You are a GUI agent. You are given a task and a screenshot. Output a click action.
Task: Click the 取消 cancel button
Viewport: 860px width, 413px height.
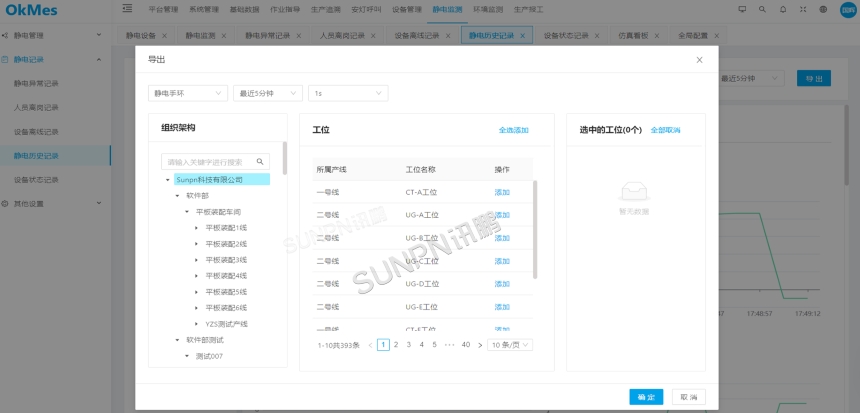tap(688, 397)
